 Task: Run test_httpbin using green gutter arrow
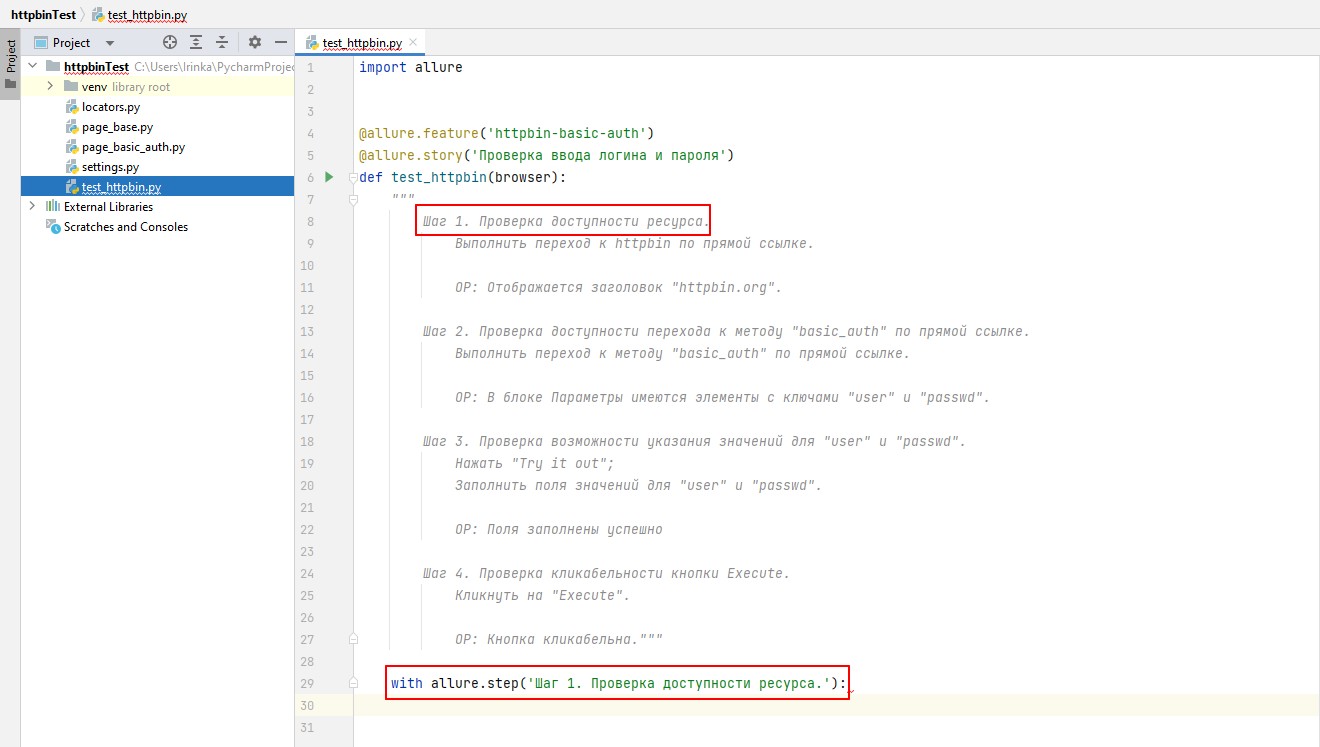click(x=329, y=177)
